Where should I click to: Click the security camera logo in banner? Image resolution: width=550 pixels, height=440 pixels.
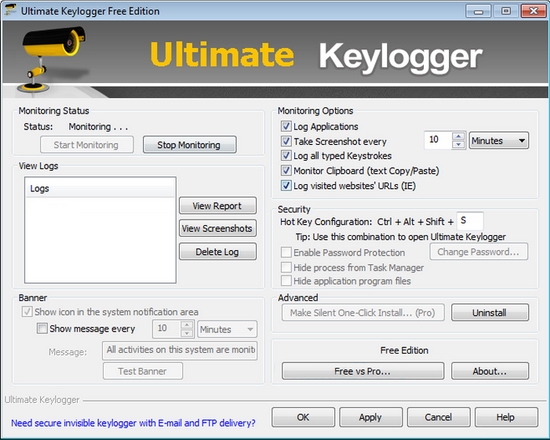click(x=53, y=59)
